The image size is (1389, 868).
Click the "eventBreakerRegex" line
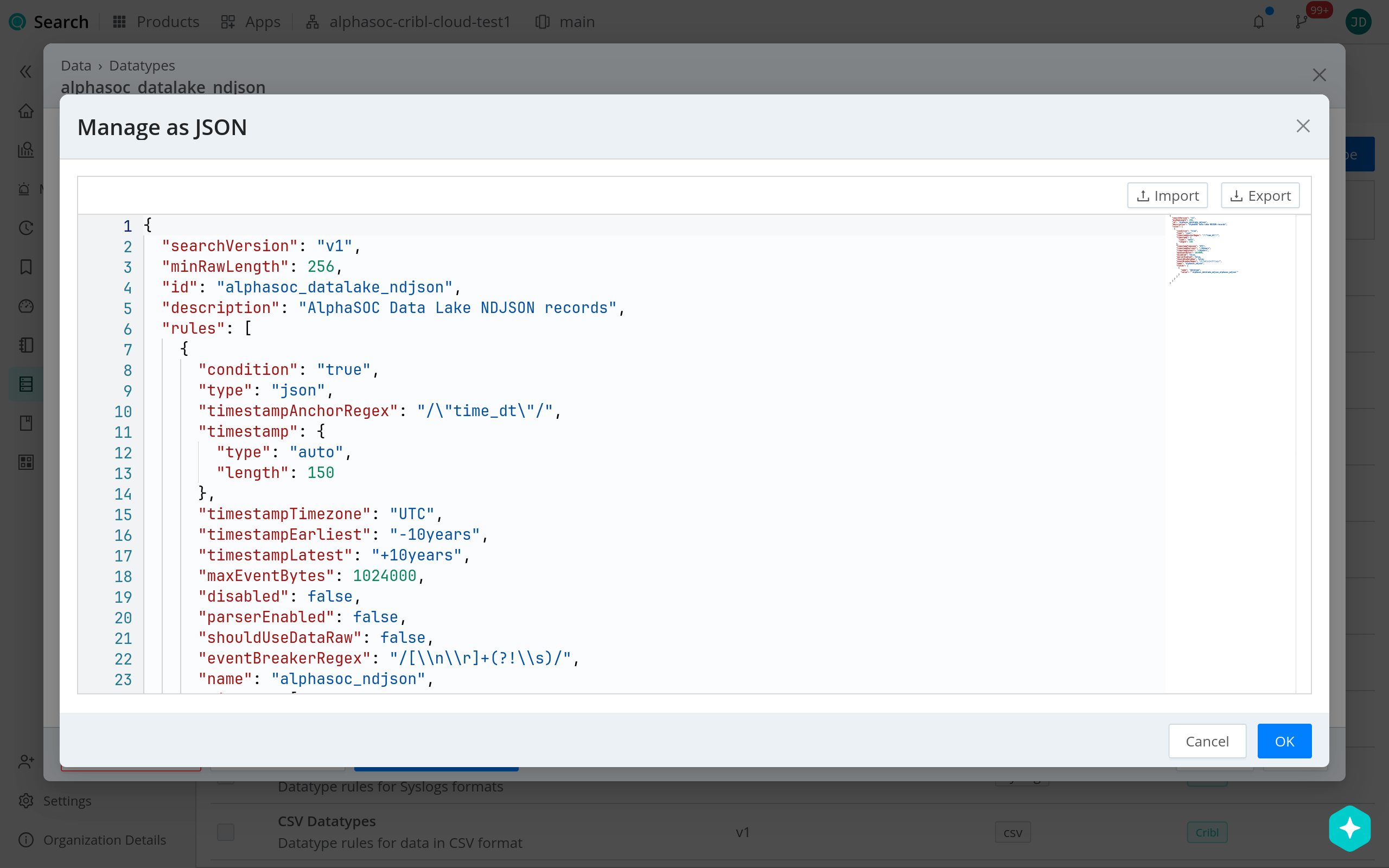click(388, 659)
